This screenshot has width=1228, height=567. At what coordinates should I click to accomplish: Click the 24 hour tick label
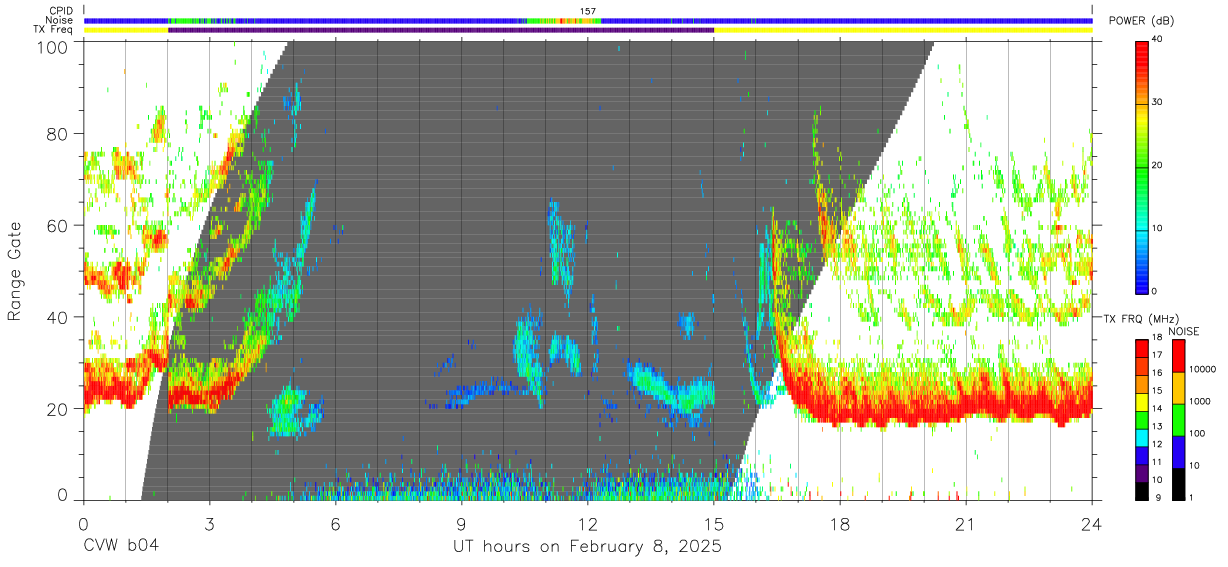[1092, 524]
